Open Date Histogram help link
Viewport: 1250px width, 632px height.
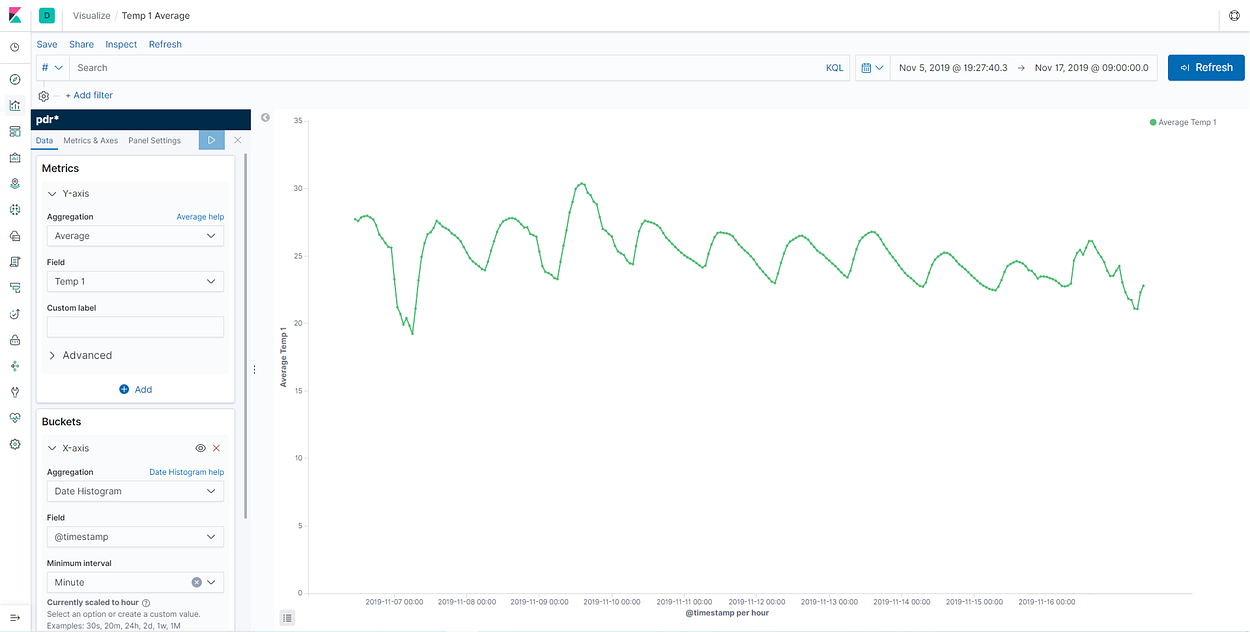(x=187, y=472)
